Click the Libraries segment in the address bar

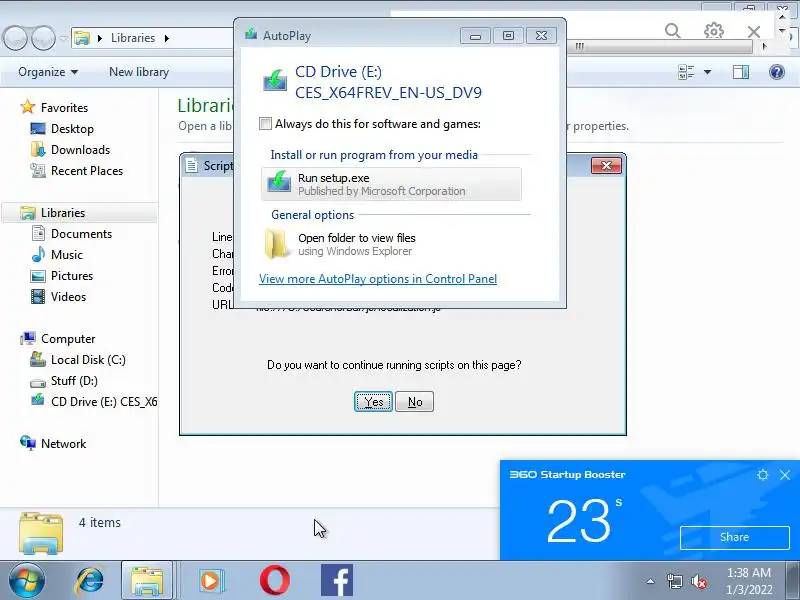pyautogui.click(x=133, y=38)
